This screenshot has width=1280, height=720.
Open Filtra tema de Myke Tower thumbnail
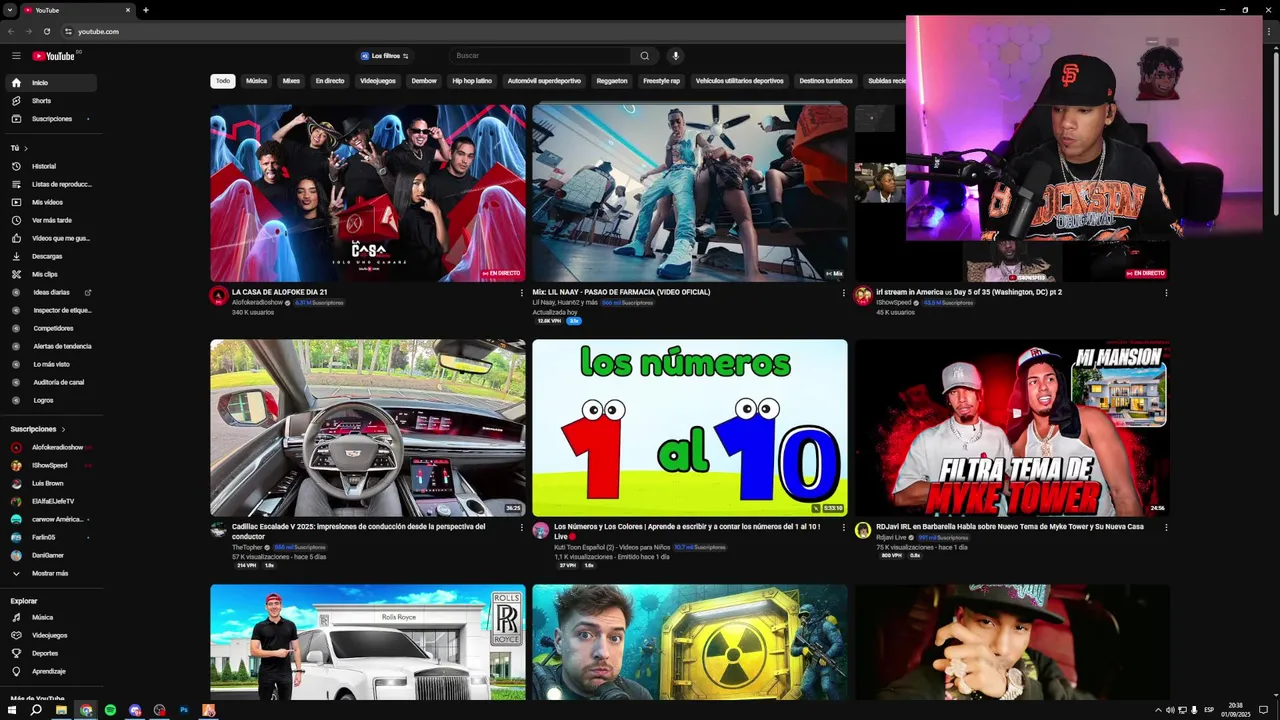(x=1012, y=428)
